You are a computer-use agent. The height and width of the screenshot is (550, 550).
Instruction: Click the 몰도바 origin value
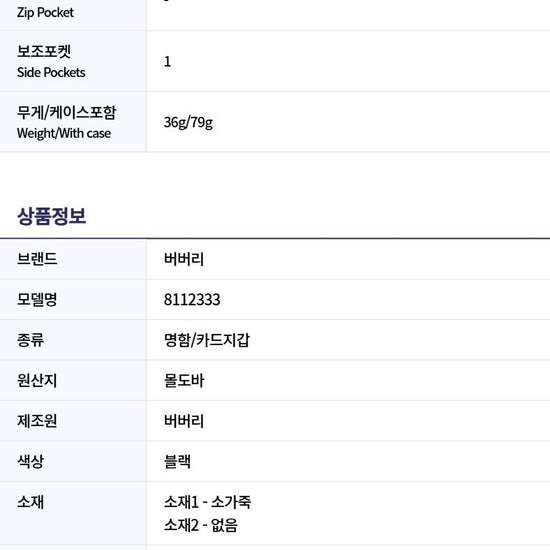[184, 380]
